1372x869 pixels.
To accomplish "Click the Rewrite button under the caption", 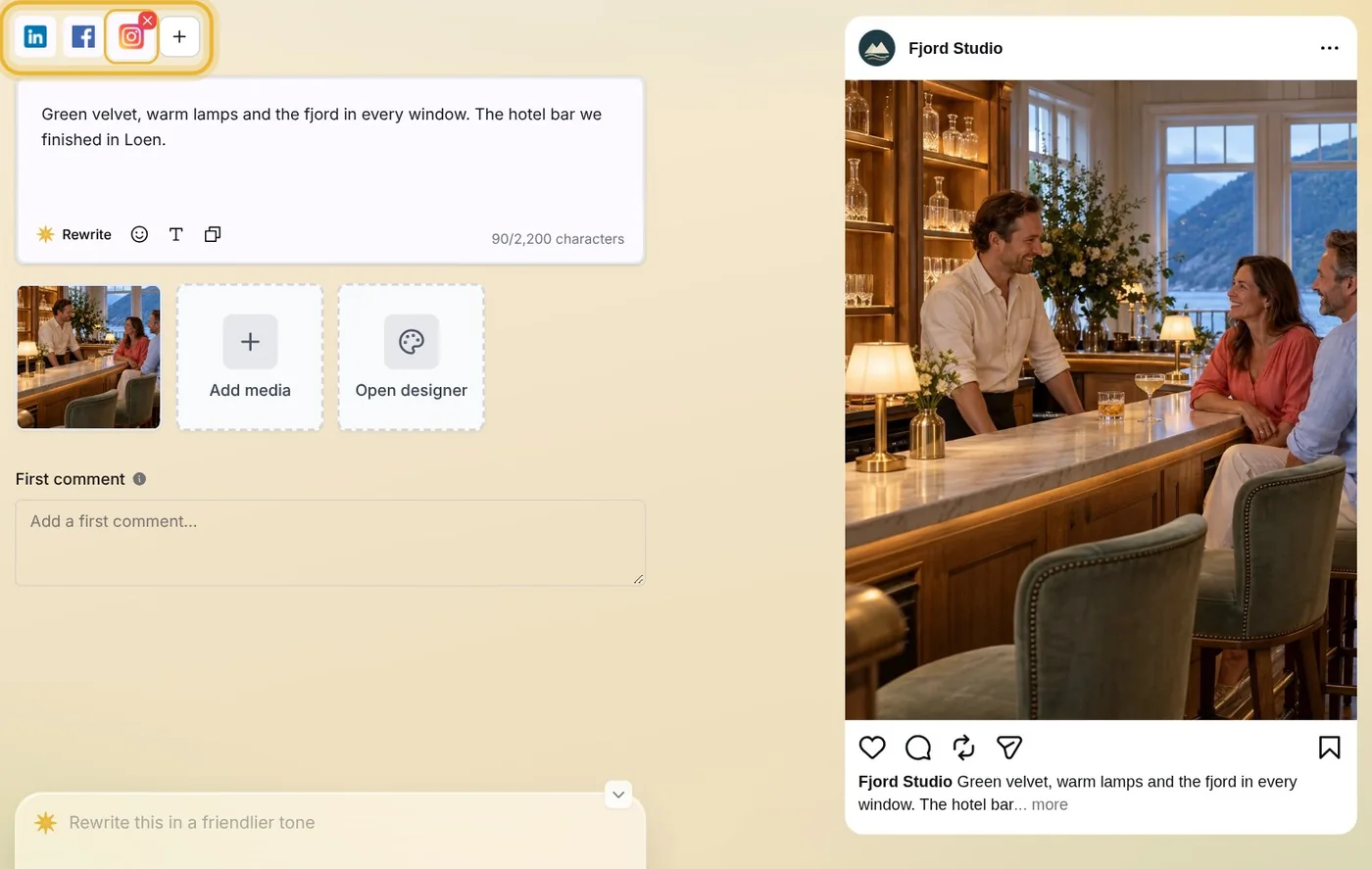I will 74,234.
